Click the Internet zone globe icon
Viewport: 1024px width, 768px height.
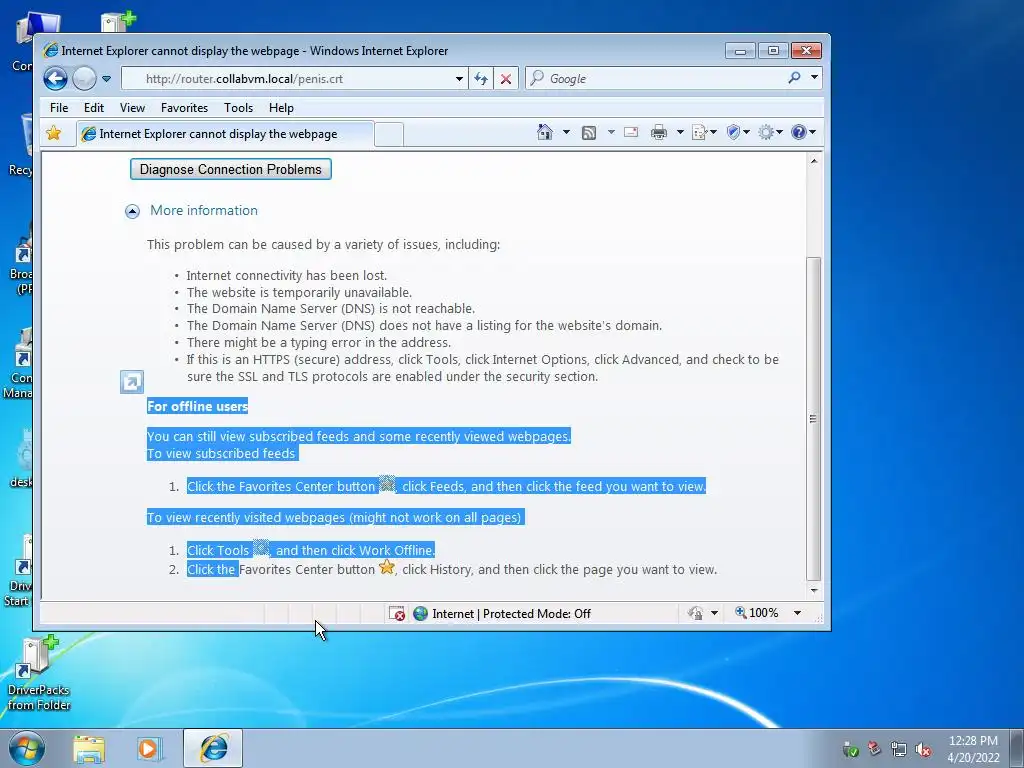point(421,613)
